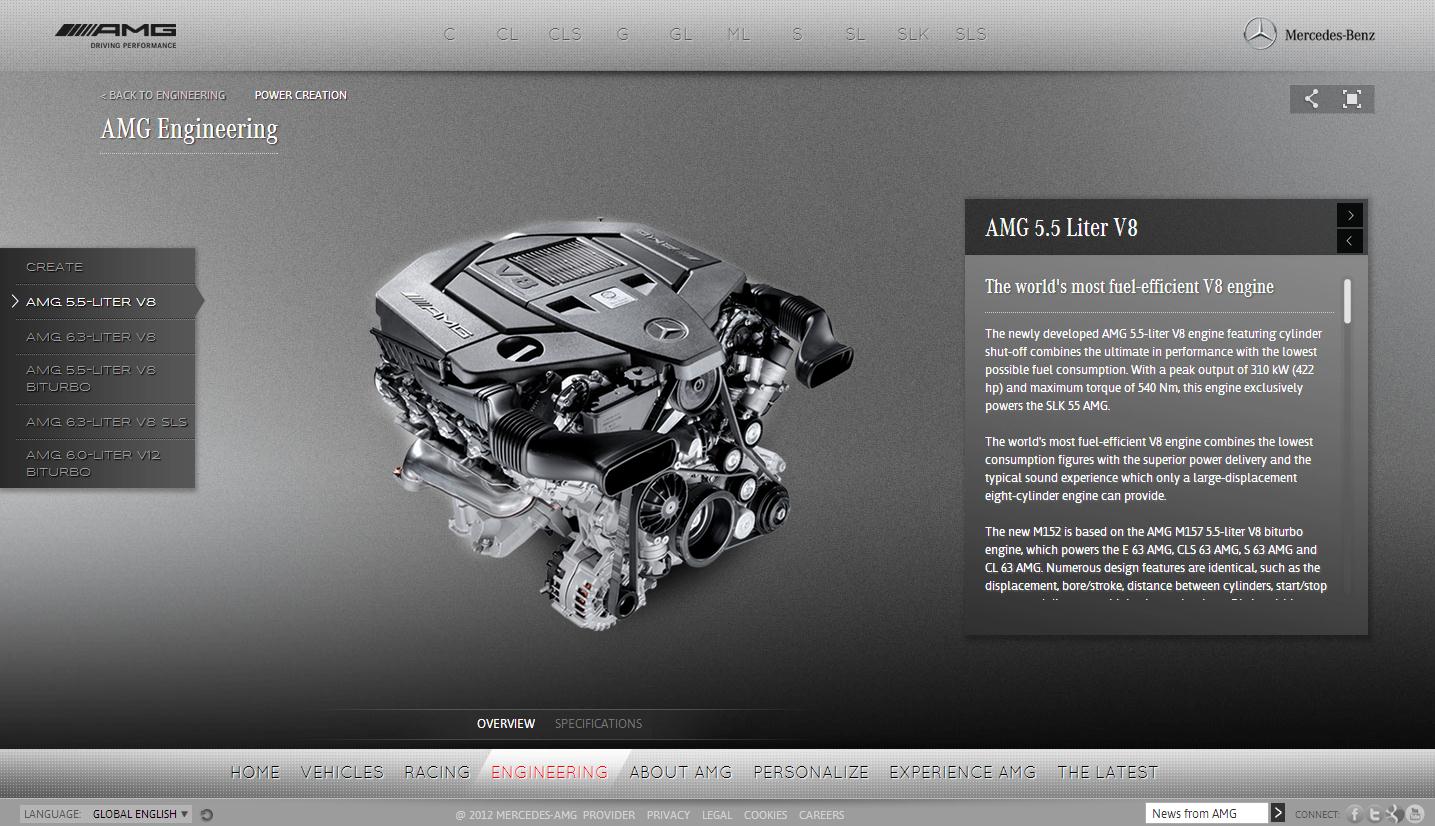Open Experience AMG in bottom navigation
This screenshot has height=826, width=1435.
[963, 772]
